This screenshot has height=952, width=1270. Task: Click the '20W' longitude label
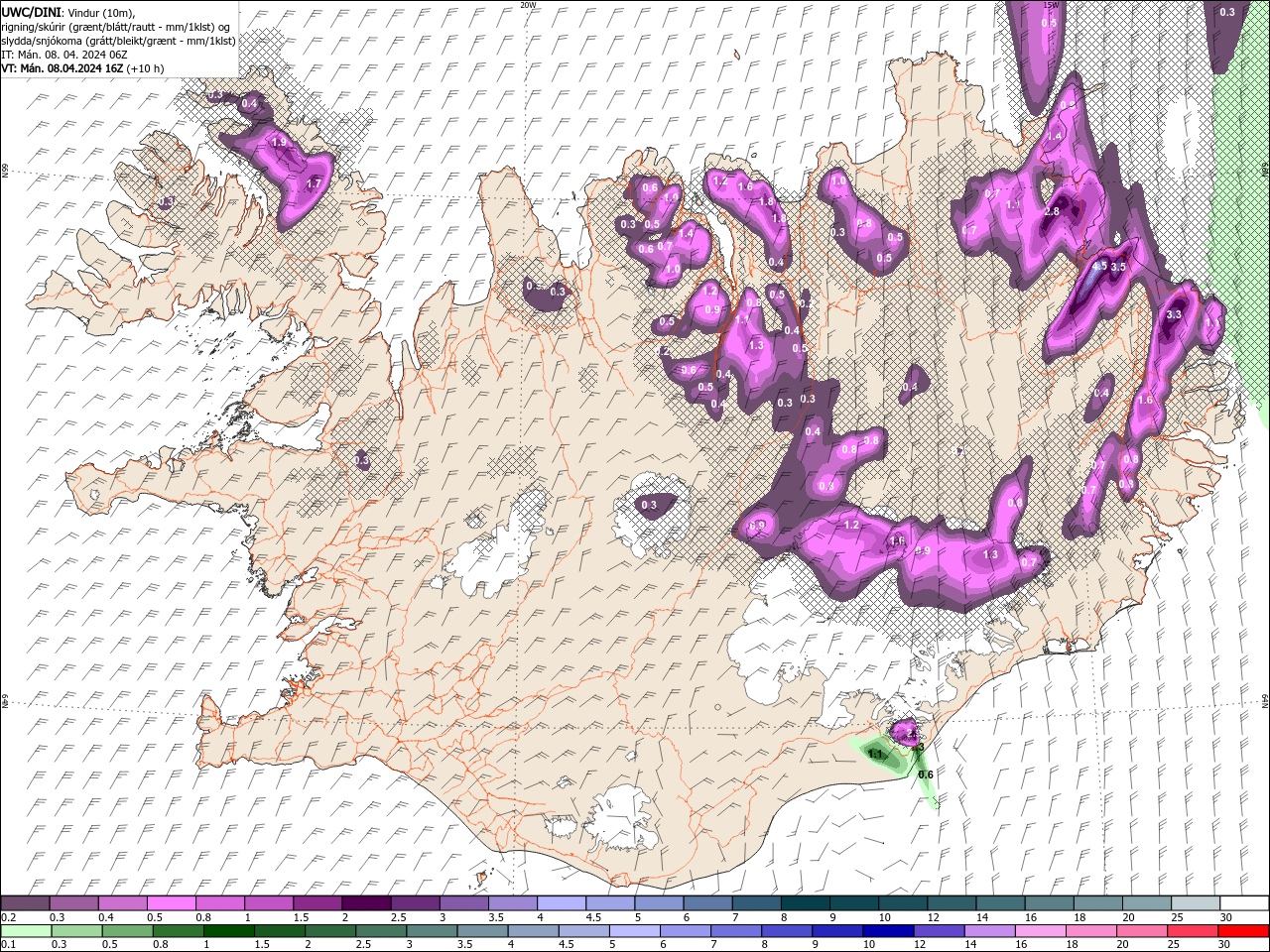tap(528, 5)
